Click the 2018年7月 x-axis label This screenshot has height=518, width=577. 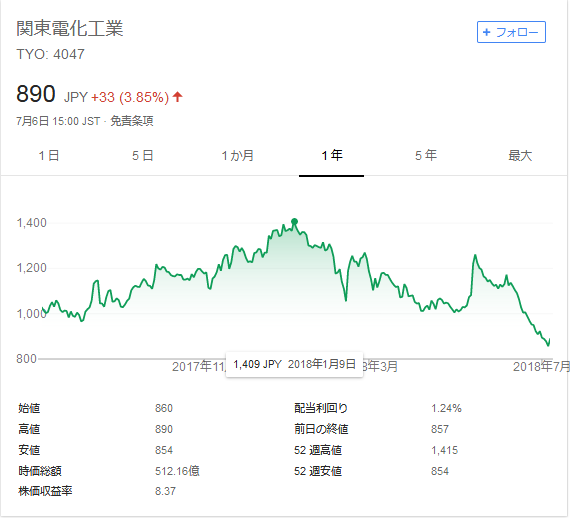coord(541,366)
